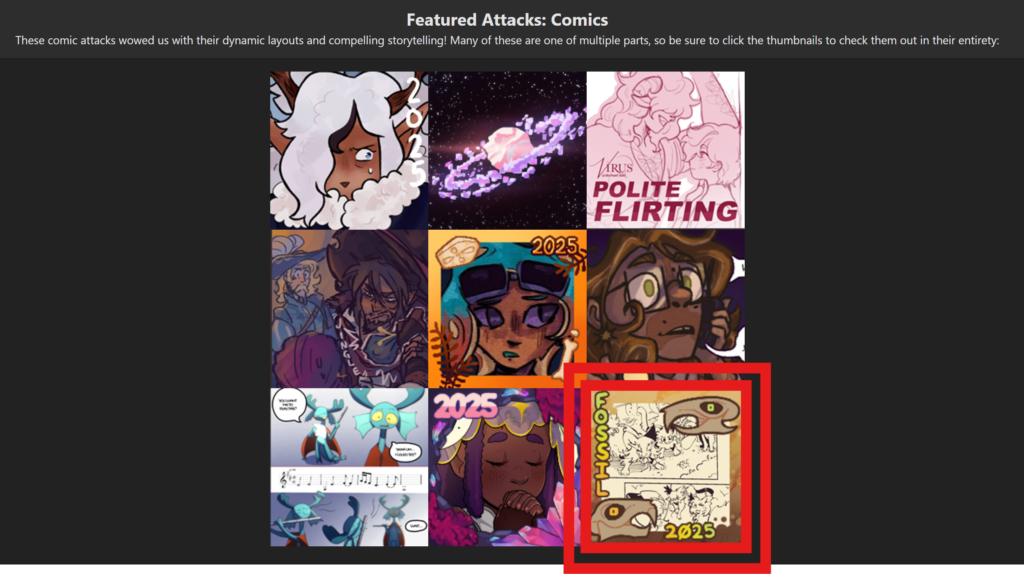The image size is (1024, 574).
Task: Open the purple crystal sleeping character thumbnail
Action: (500, 467)
